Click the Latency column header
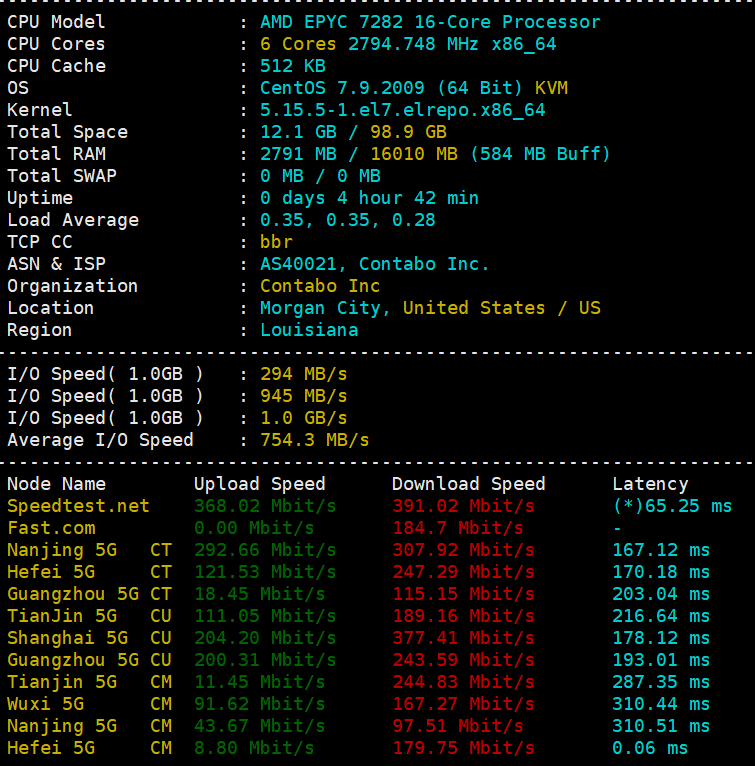The width and height of the screenshot is (755, 766). pyautogui.click(x=650, y=484)
